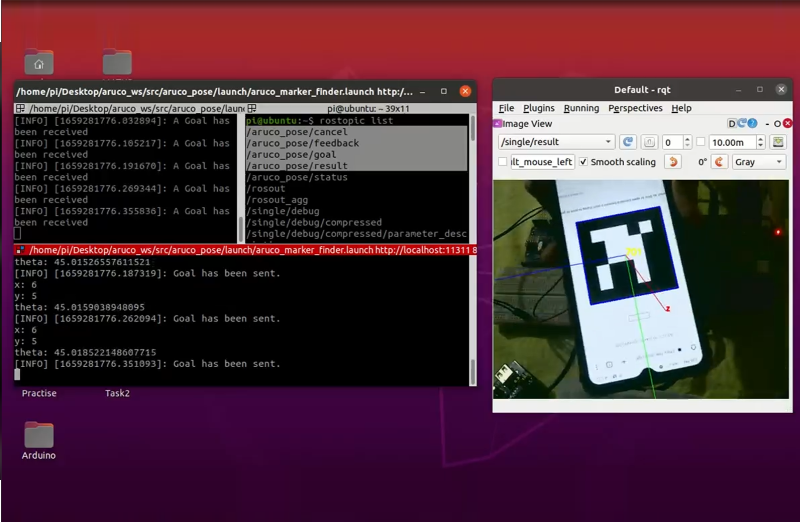Close the Image View plugin with red X

tap(787, 123)
